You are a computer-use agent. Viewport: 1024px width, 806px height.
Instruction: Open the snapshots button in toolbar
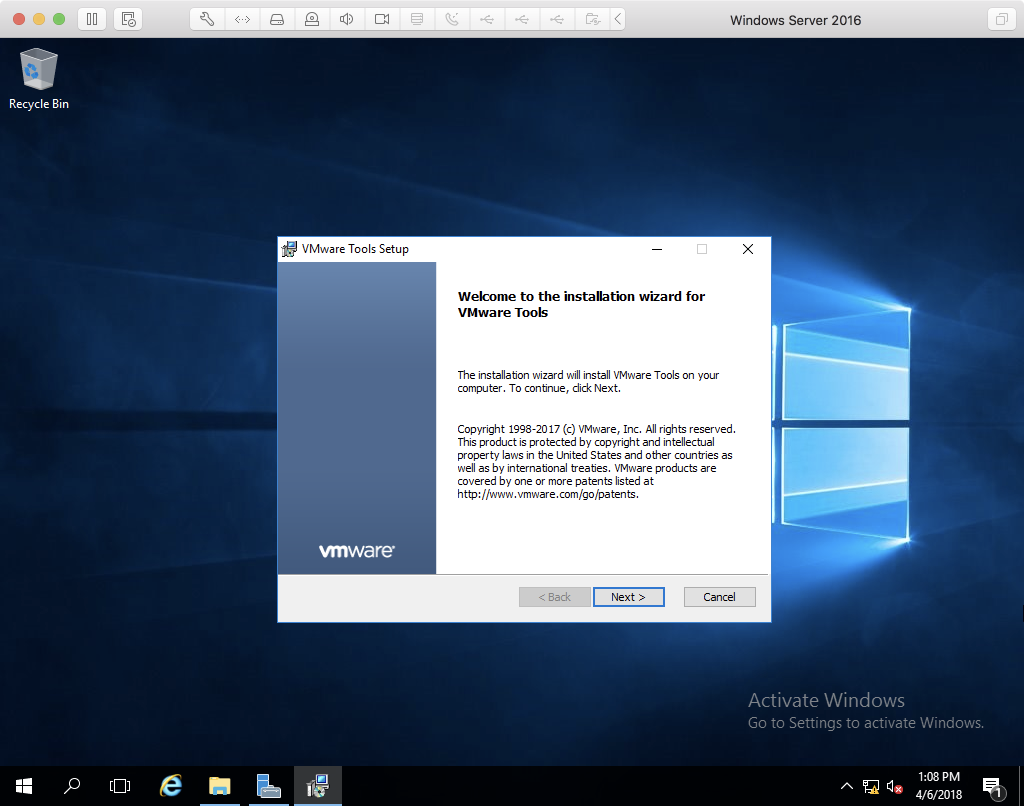128,19
